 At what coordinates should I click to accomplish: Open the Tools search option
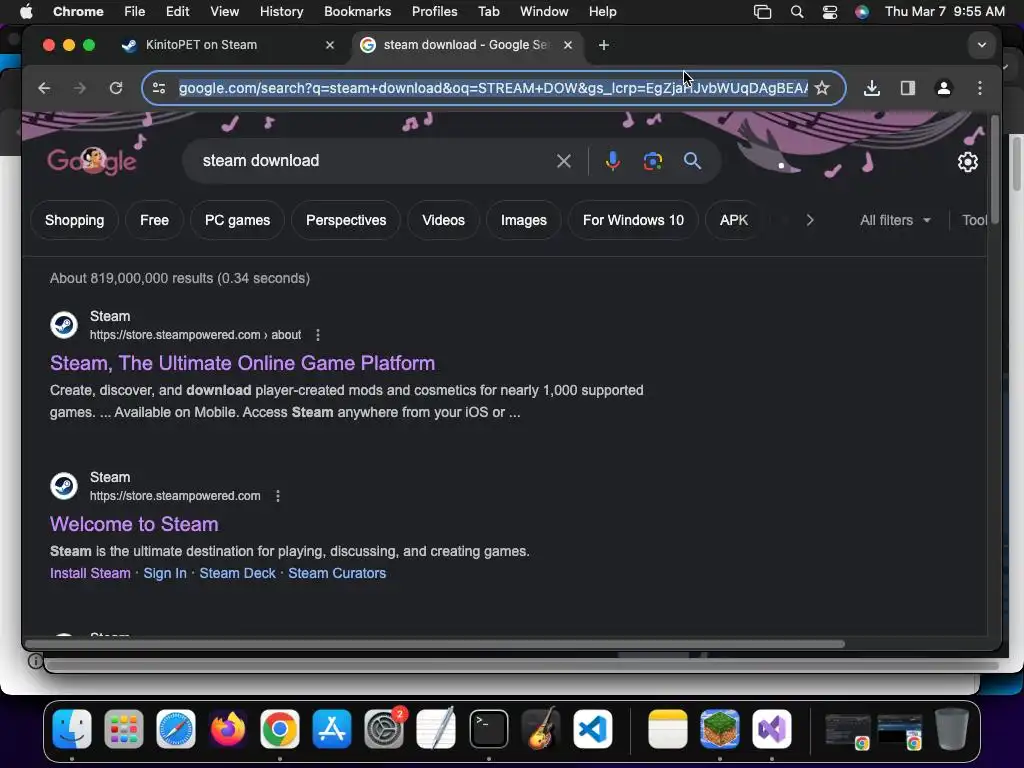pyautogui.click(x=974, y=220)
